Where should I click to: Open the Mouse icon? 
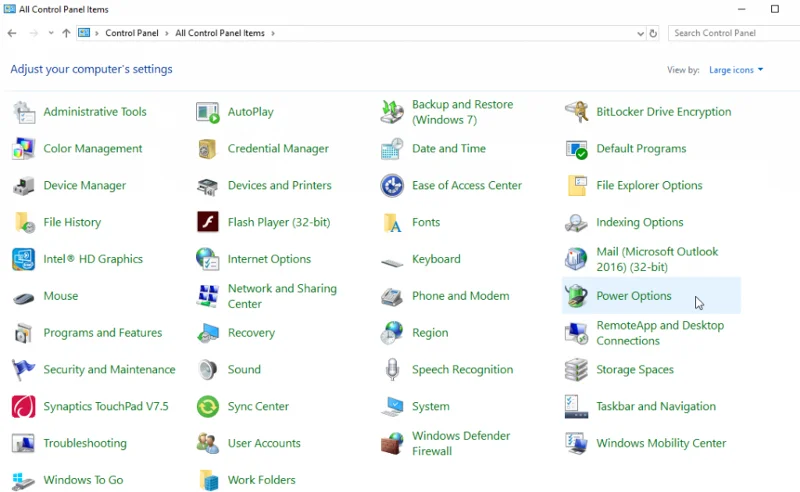pos(23,297)
